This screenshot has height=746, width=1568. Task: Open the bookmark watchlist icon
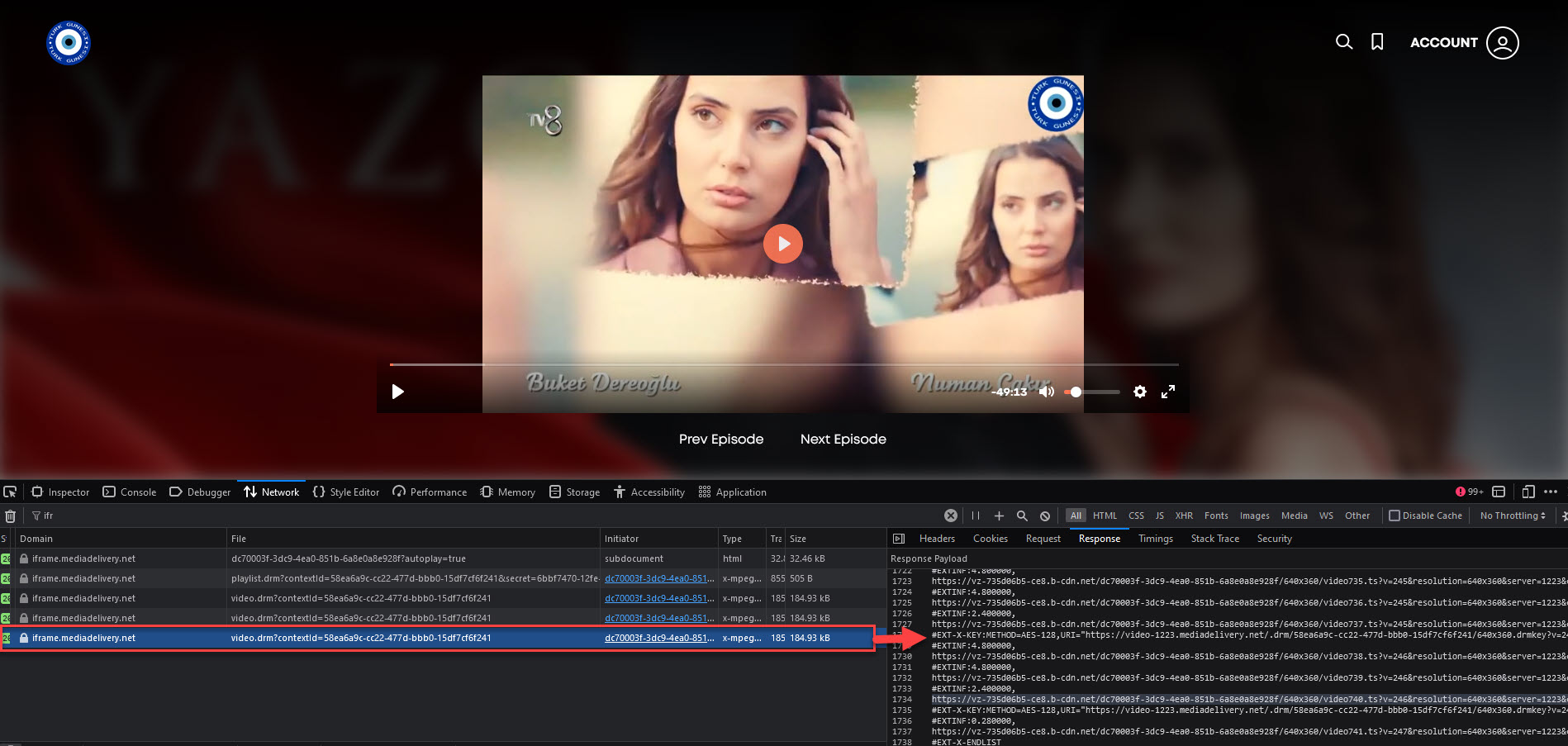(1377, 42)
